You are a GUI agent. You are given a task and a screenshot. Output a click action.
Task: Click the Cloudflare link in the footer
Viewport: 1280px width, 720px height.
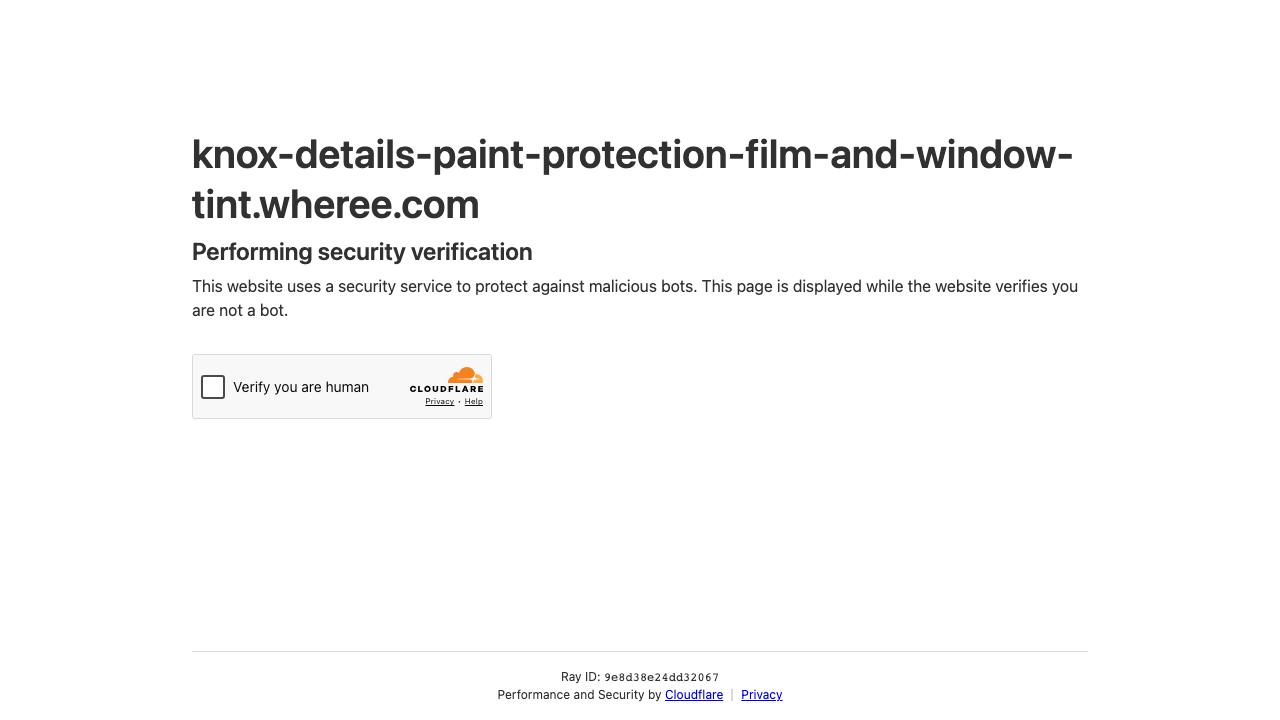point(694,695)
